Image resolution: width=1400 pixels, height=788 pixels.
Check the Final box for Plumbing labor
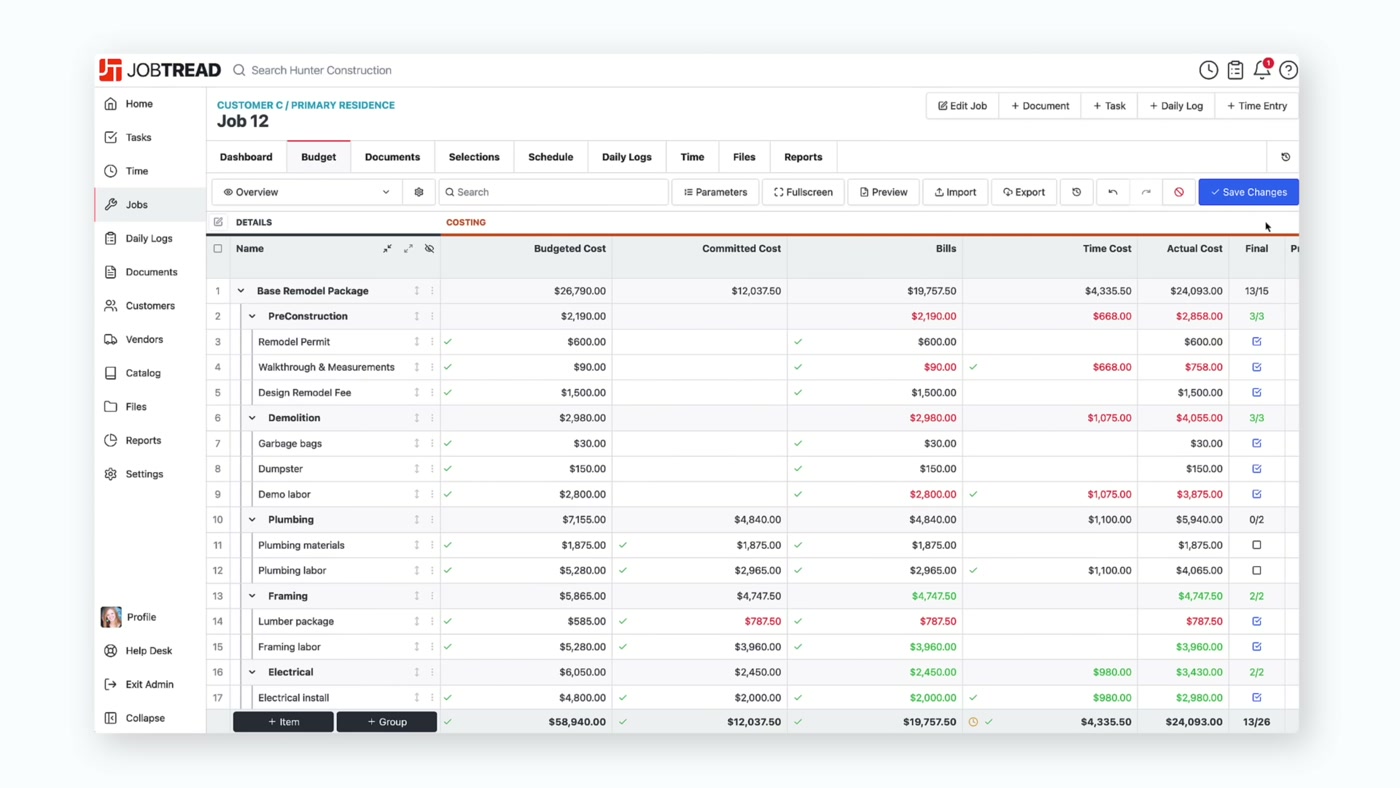[1257, 571]
